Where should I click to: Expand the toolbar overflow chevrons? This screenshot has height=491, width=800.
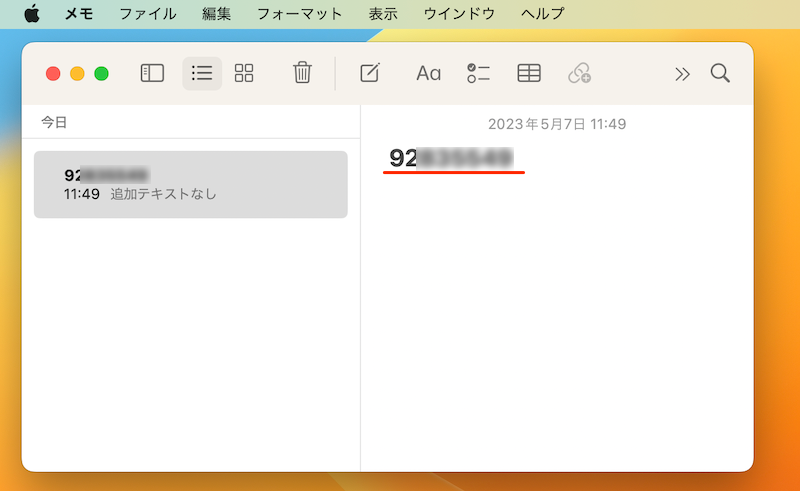pos(682,73)
